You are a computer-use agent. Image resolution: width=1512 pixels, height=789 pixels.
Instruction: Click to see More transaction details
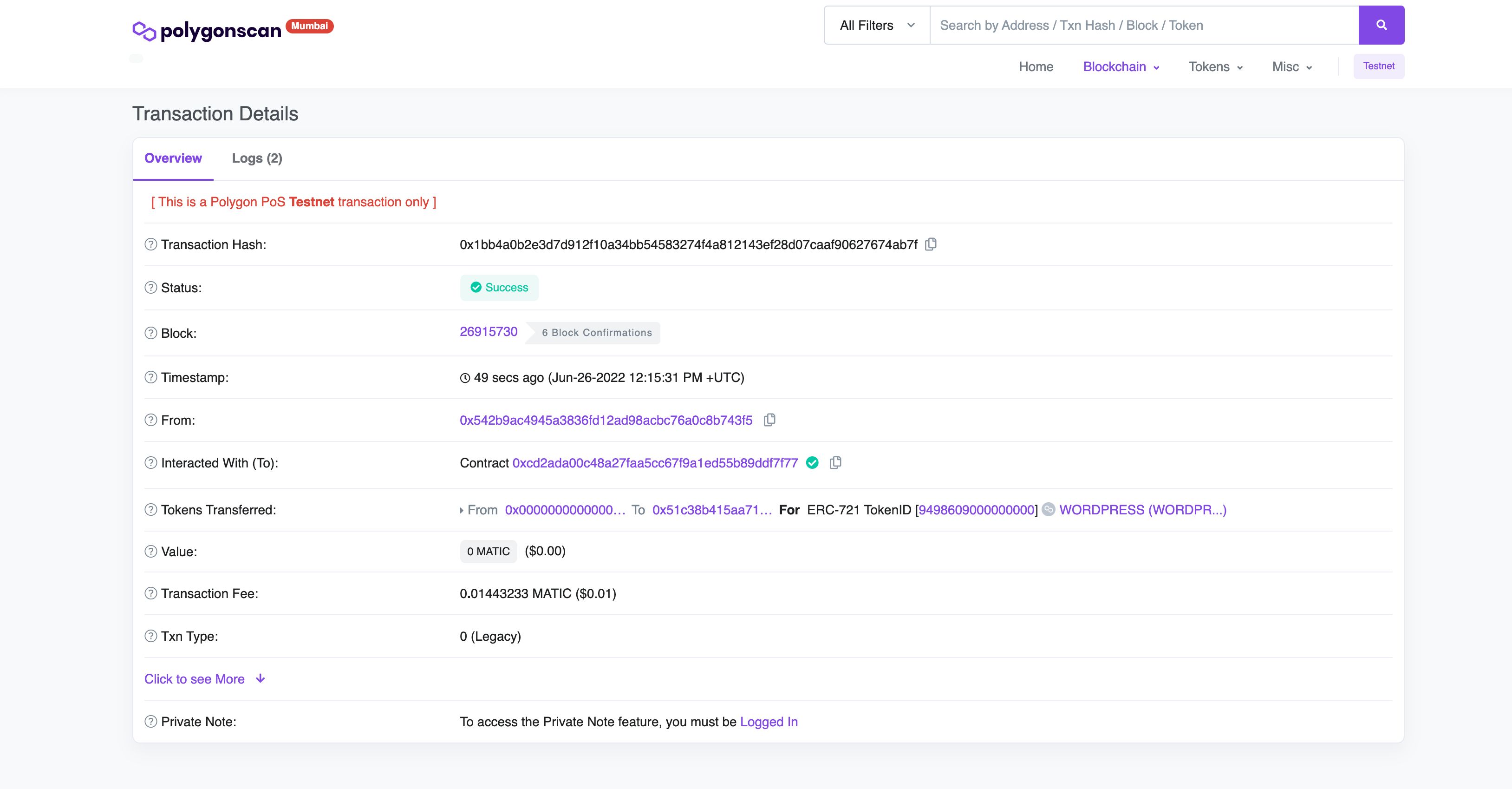tap(204, 679)
